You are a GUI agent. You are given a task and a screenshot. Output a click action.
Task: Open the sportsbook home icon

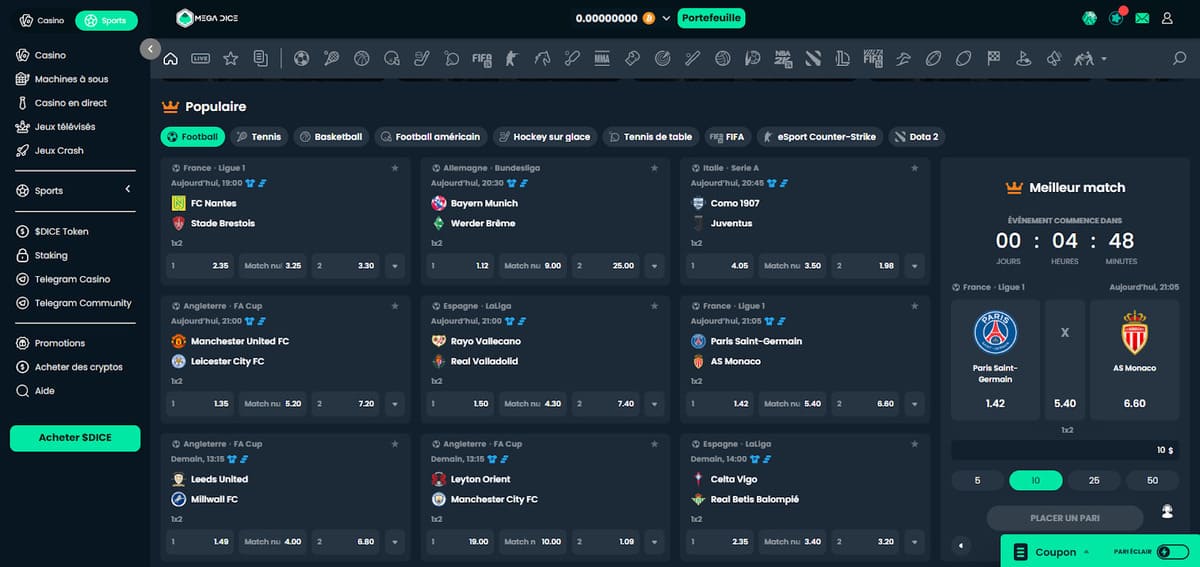tap(171, 59)
